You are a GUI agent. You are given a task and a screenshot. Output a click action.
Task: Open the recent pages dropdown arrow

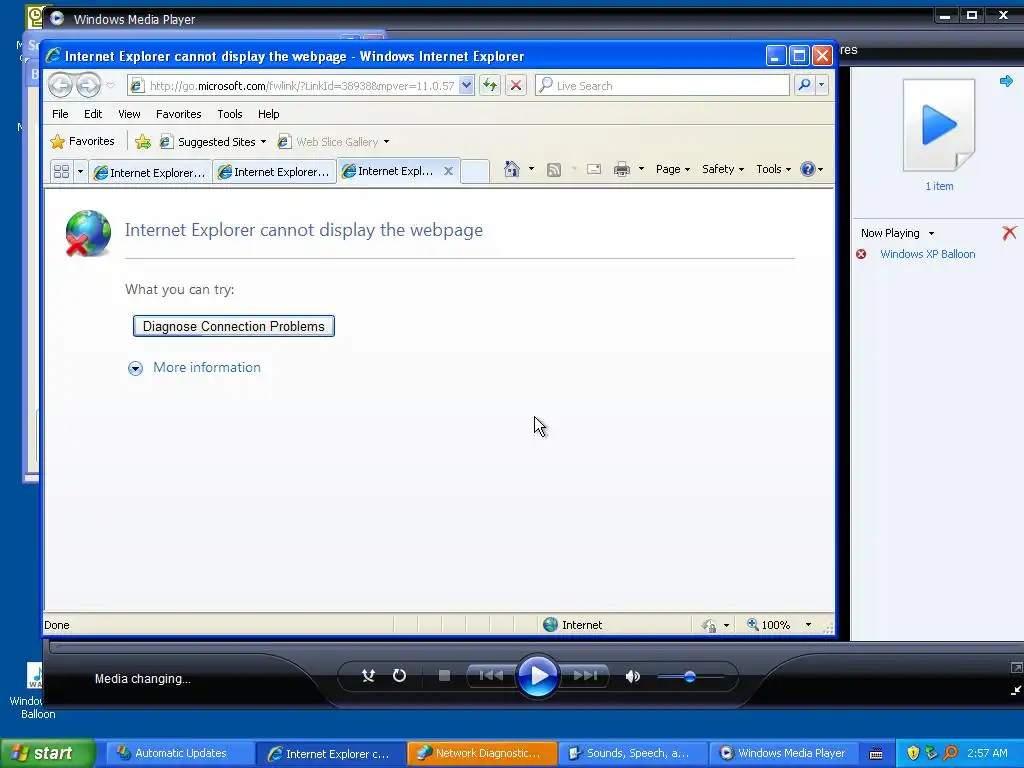pyautogui.click(x=110, y=86)
